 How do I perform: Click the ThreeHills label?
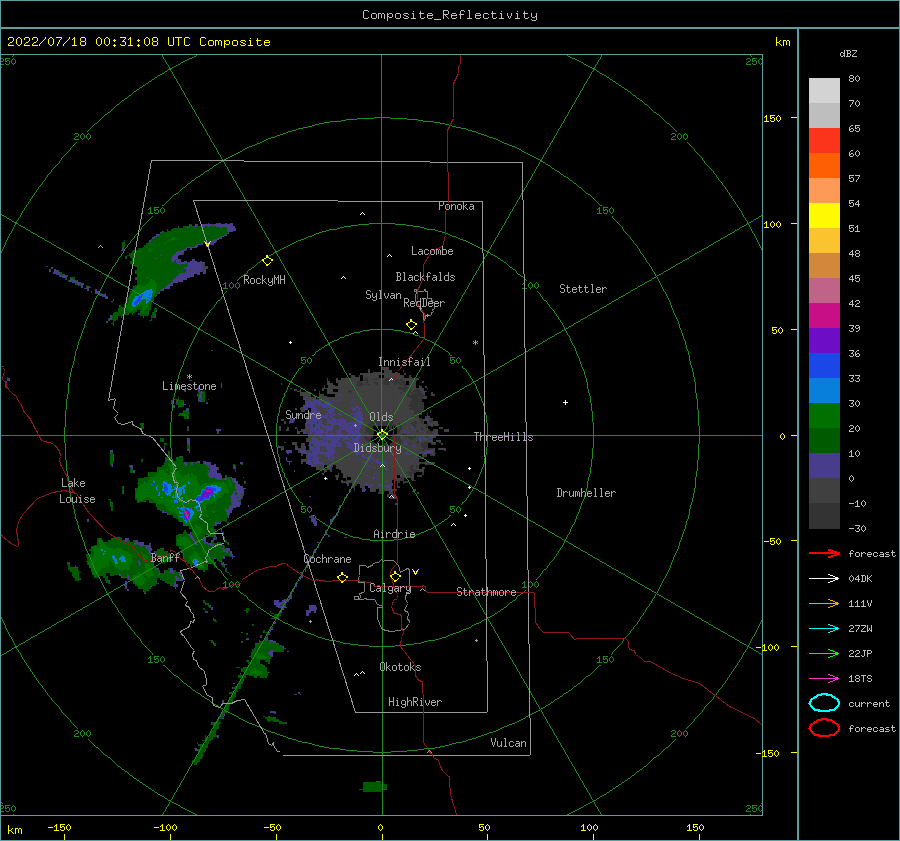[x=503, y=437]
